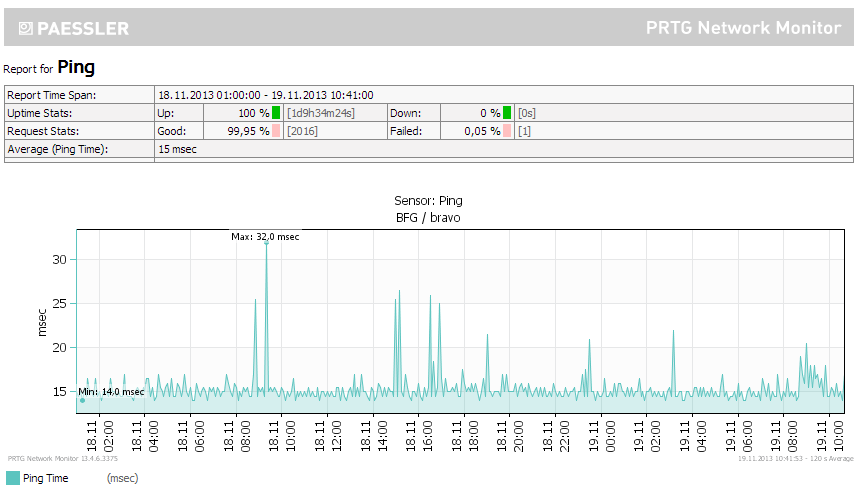Click the 18.11 12:00 x-axis label
The image size is (857, 489).
(328, 436)
